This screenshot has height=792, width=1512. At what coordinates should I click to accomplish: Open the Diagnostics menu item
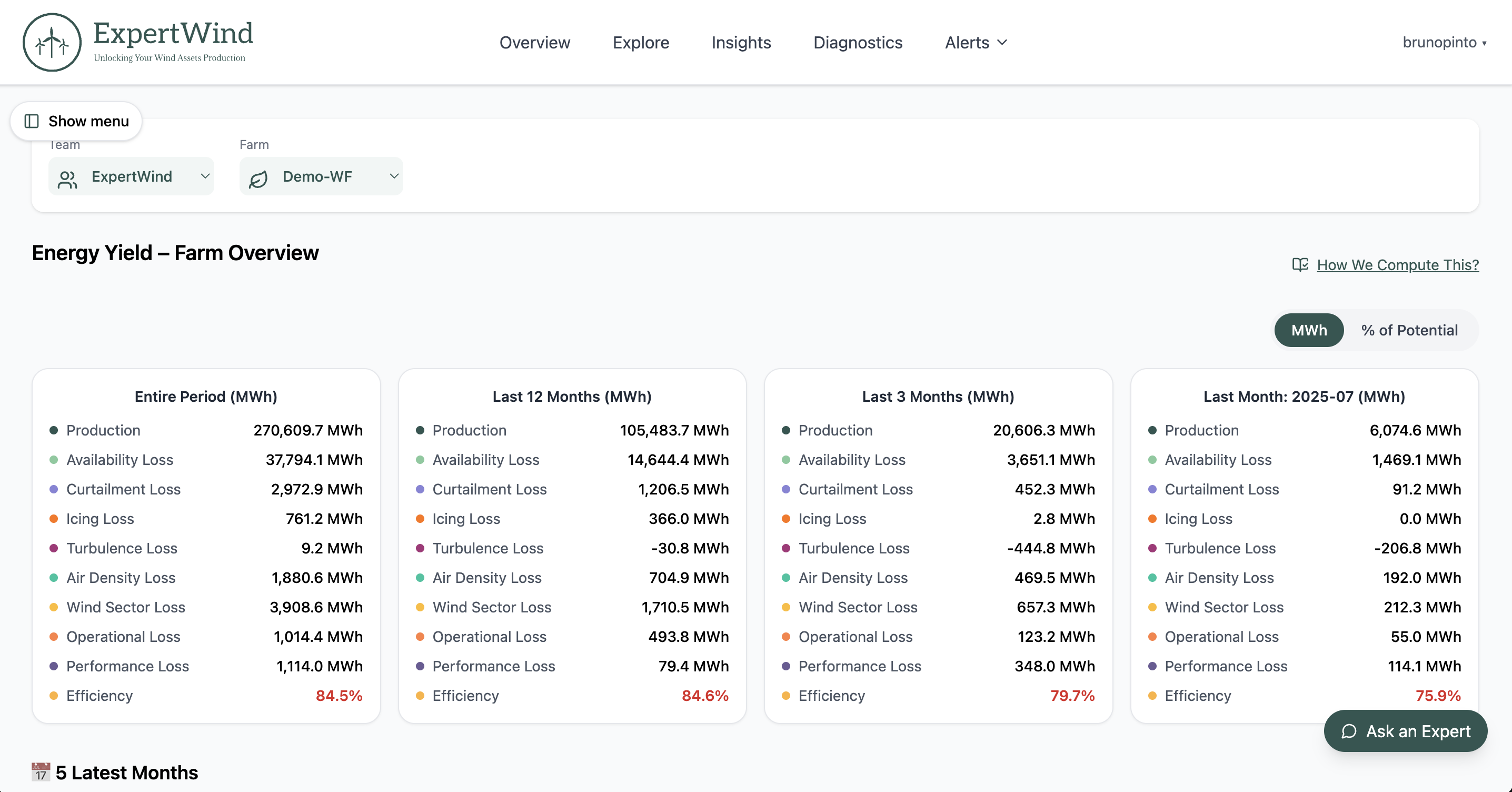857,42
